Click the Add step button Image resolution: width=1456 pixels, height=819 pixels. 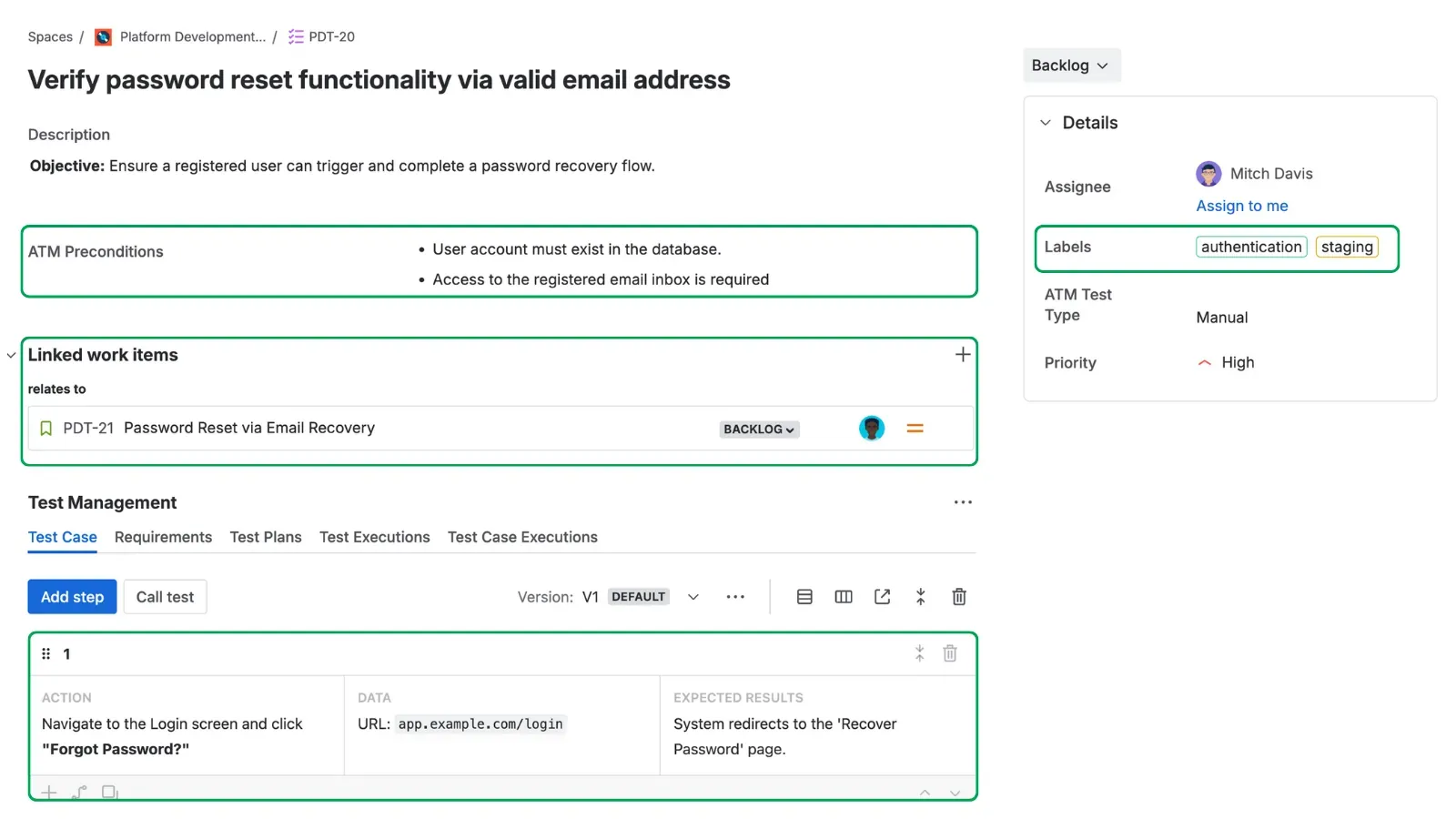point(72,597)
